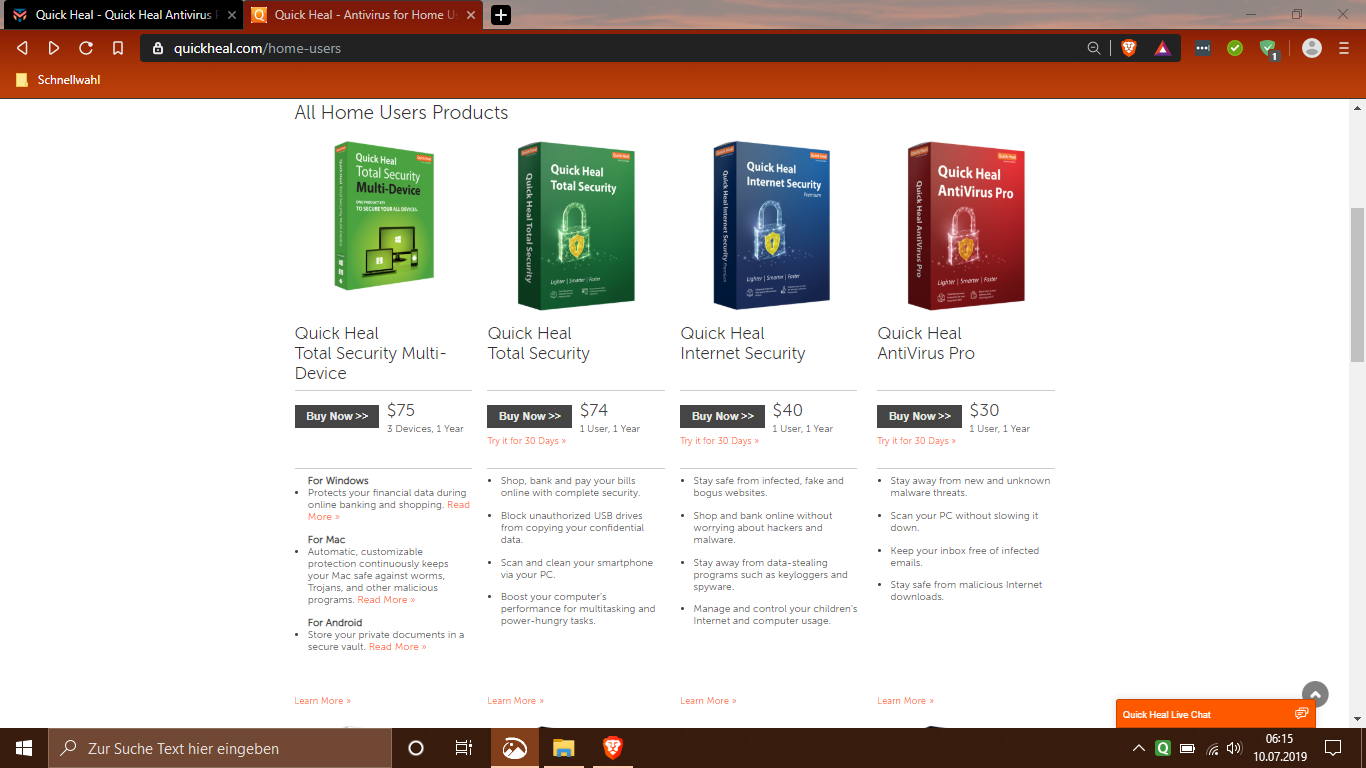Click Read More under For Mac

tap(386, 600)
